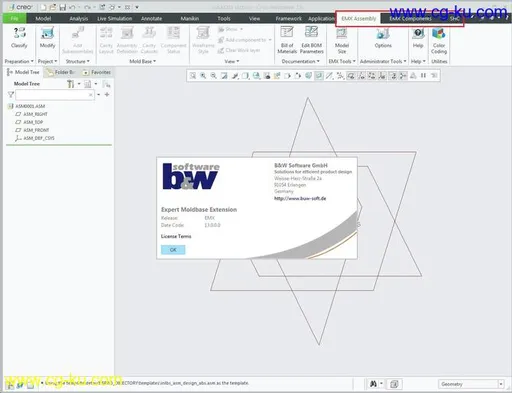
Task: Switch to the Annotate ribbon tab
Action: pos(151,18)
